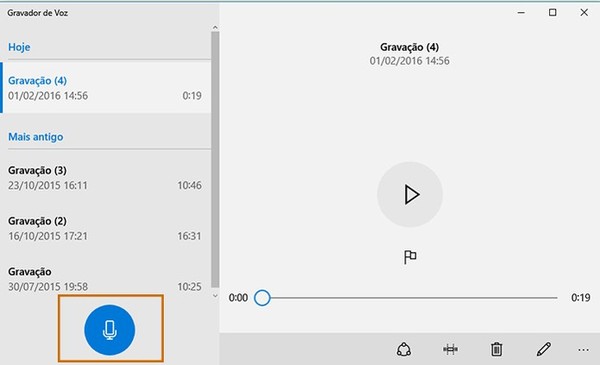This screenshot has height=365, width=600.
Task: Click the recordings list scrollbar thumb
Action: pos(215,159)
